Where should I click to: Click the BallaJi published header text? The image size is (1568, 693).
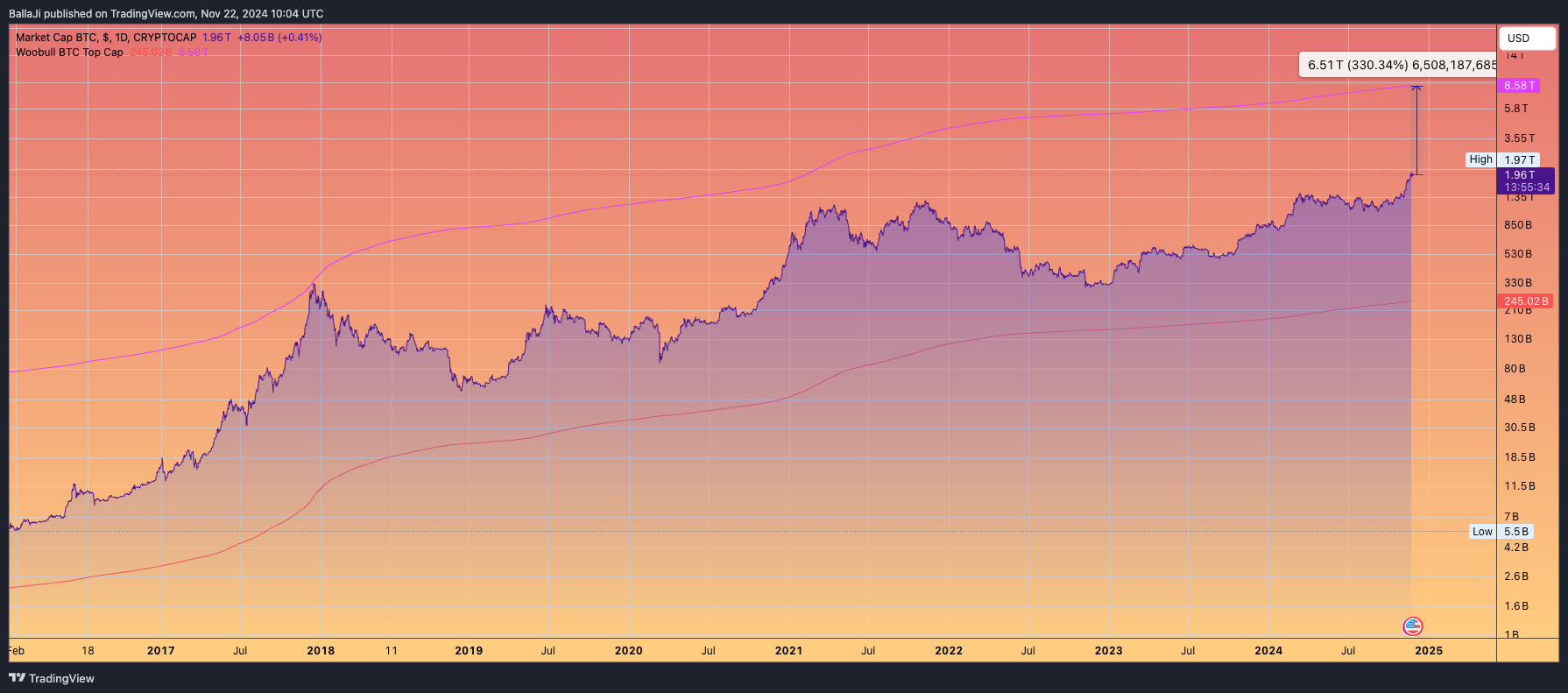pos(166,13)
